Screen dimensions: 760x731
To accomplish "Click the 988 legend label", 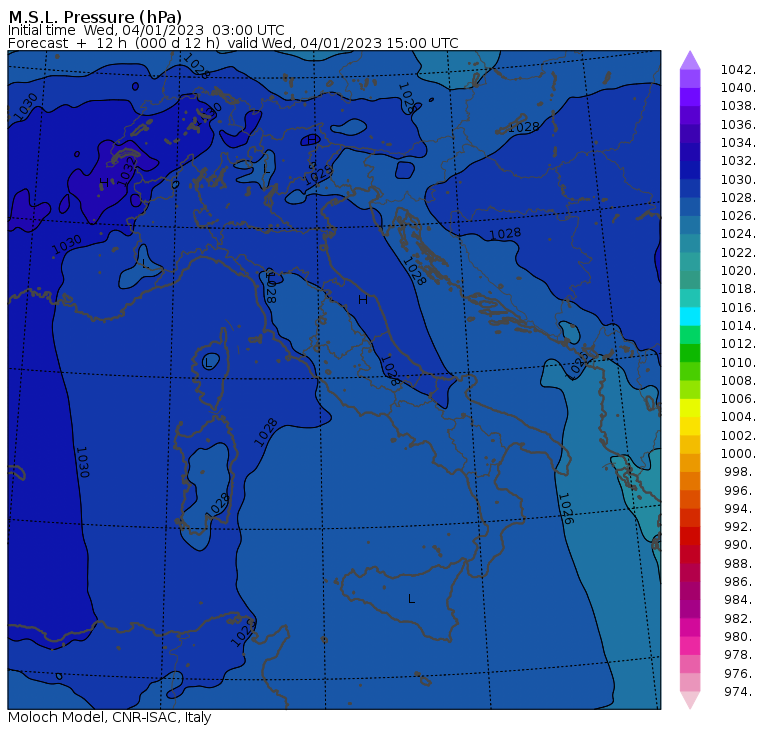I will [740, 564].
